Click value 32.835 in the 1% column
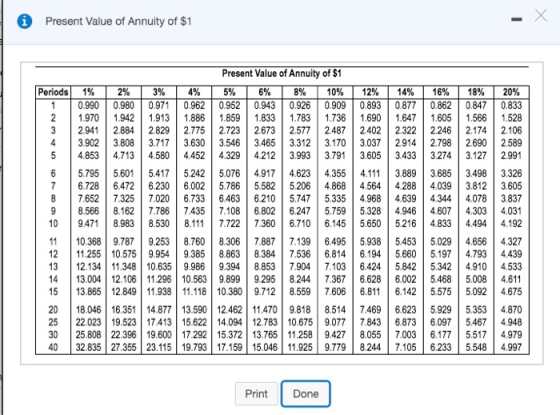The height and width of the screenshot is (415, 560). point(89,347)
